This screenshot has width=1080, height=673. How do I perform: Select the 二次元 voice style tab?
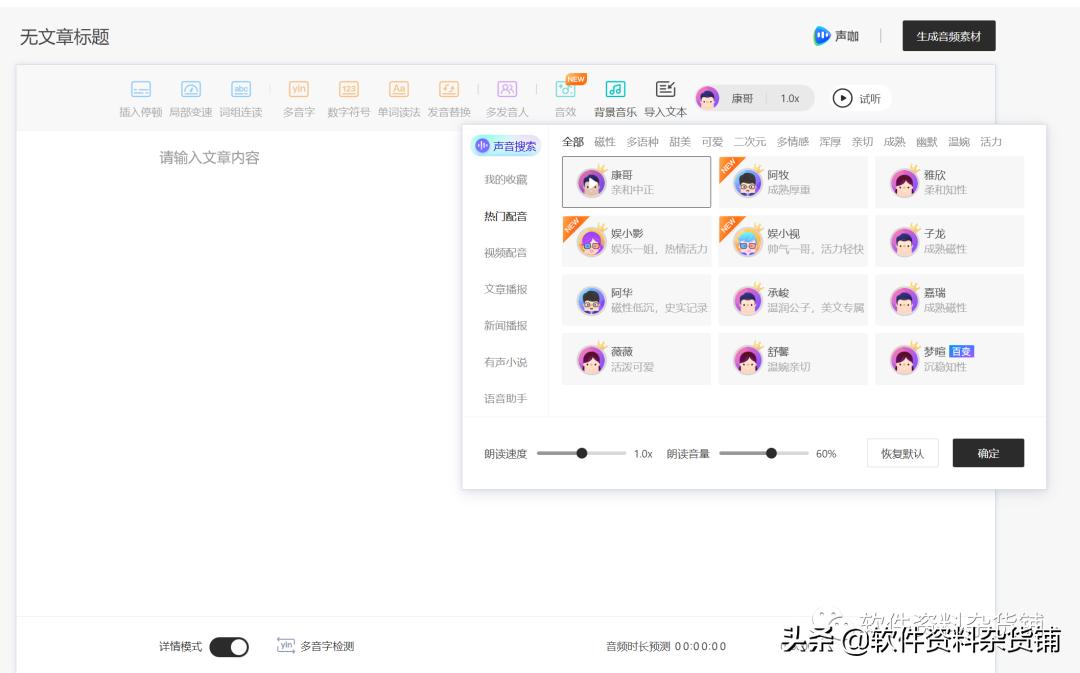coord(749,142)
